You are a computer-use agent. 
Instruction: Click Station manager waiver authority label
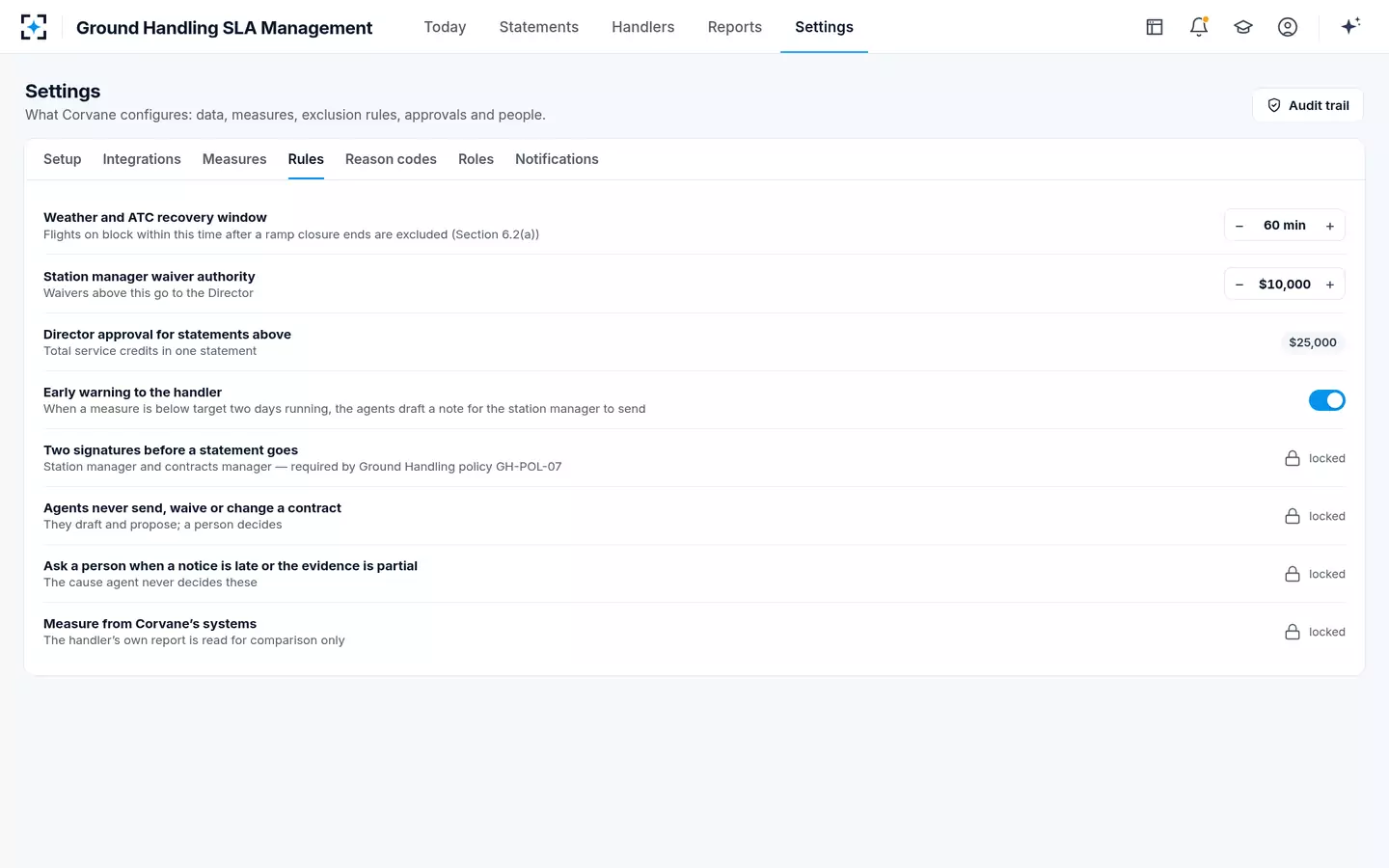(x=150, y=276)
